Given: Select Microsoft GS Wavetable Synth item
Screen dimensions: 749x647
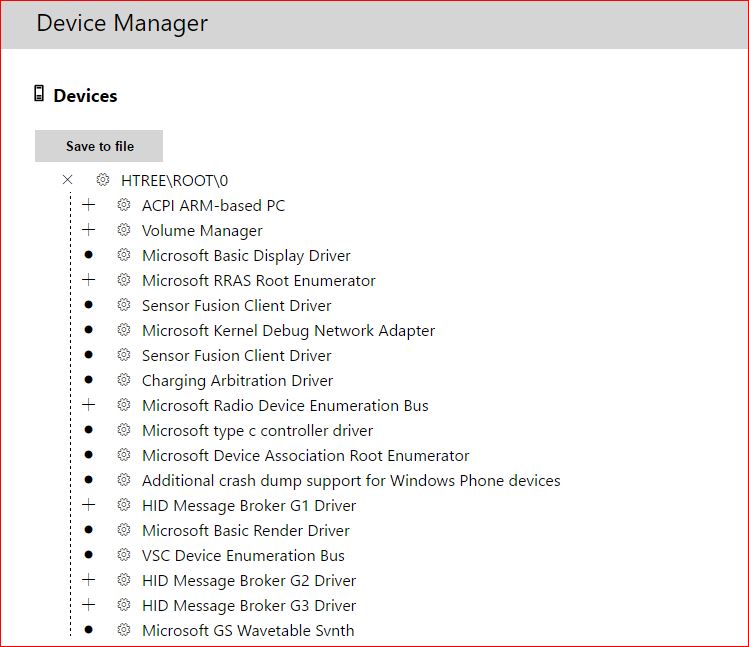Looking at the screenshot, I should pos(247,630).
